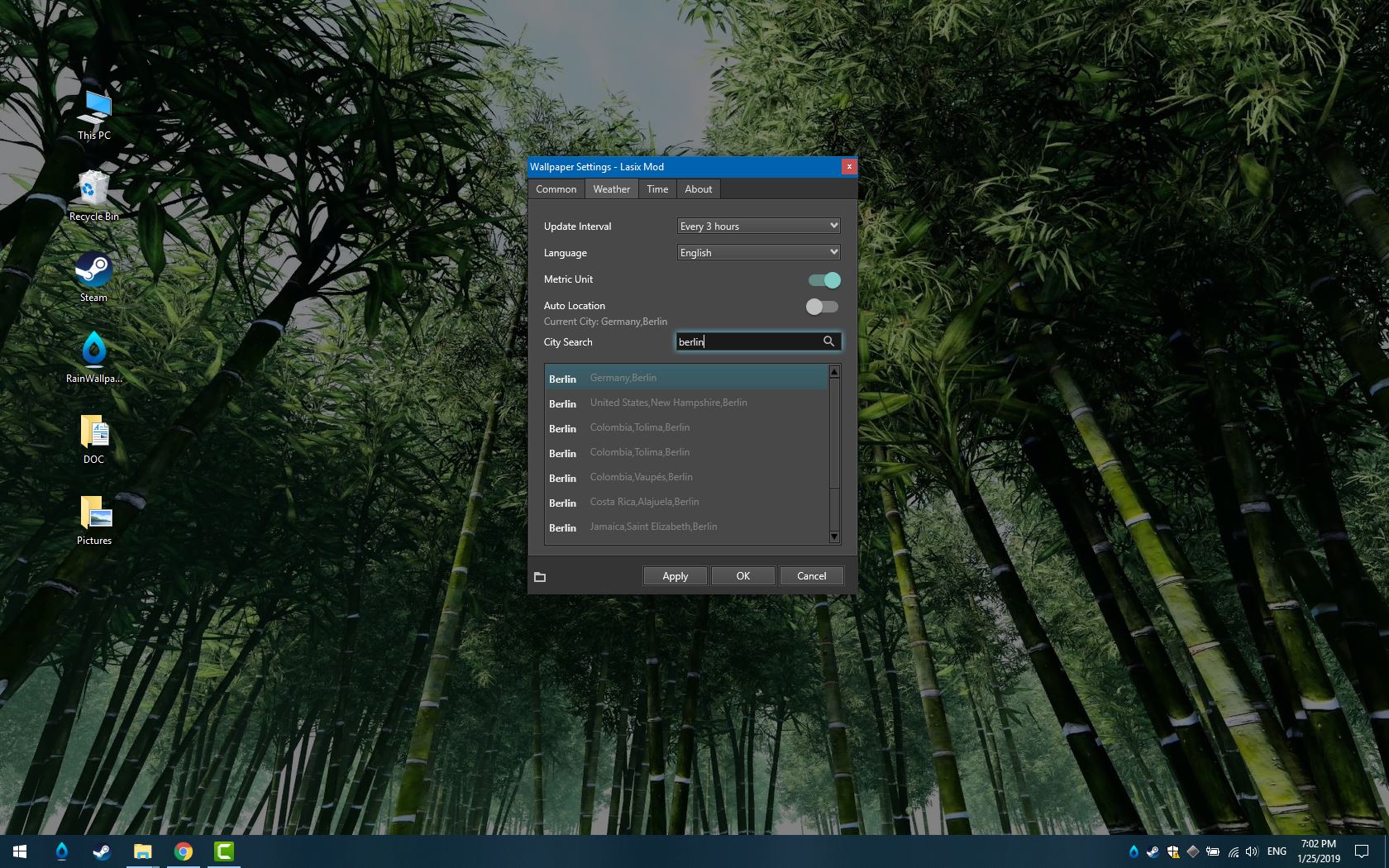Image resolution: width=1389 pixels, height=868 pixels.
Task: Disable the Metric Unit toggle
Action: coord(823,280)
